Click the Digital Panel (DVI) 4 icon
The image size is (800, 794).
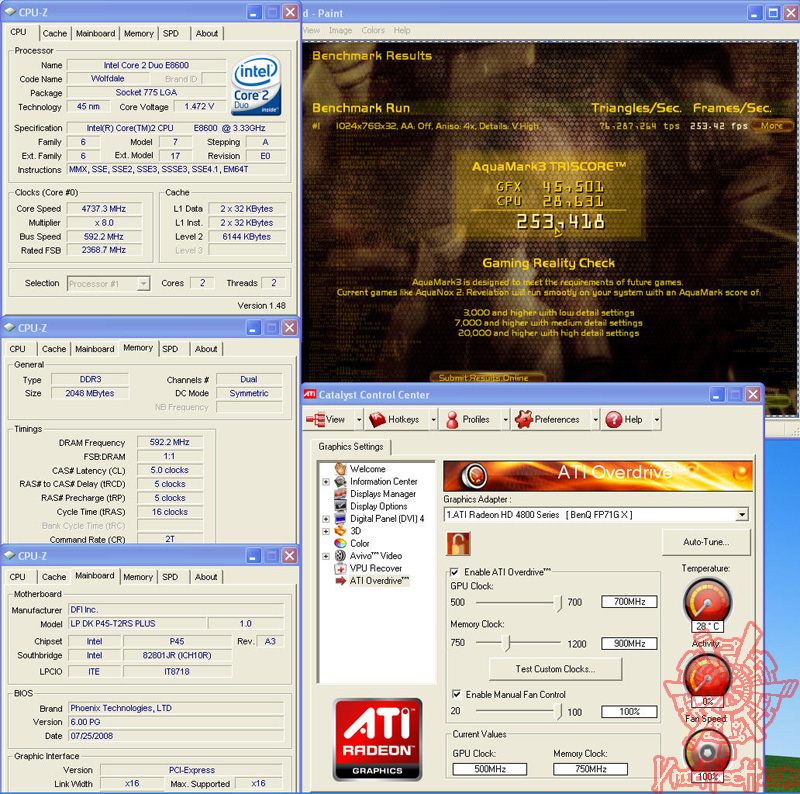pos(340,518)
